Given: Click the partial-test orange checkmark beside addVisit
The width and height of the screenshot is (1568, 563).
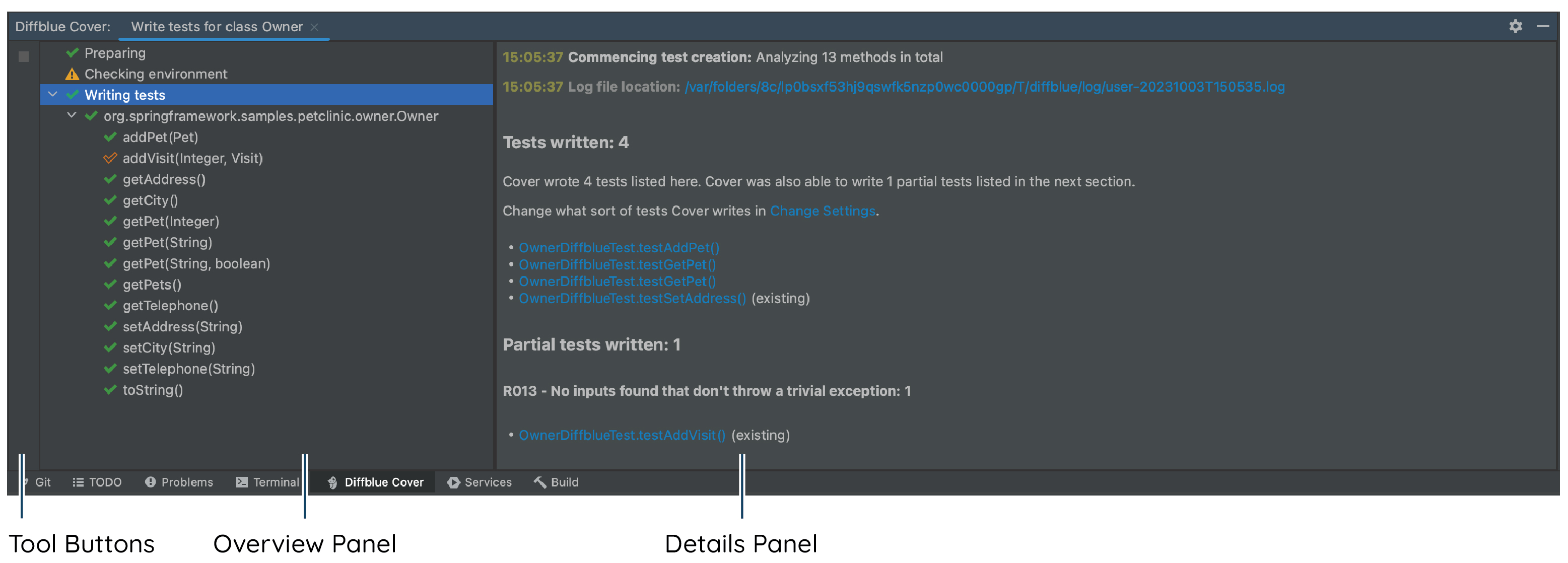Looking at the screenshot, I should [110, 158].
